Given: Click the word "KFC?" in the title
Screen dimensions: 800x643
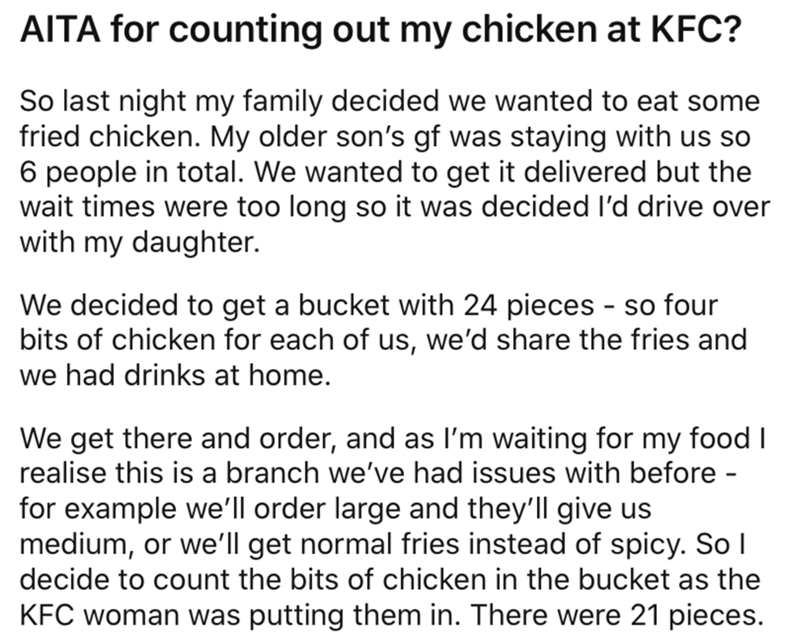Looking at the screenshot, I should (x=696, y=30).
